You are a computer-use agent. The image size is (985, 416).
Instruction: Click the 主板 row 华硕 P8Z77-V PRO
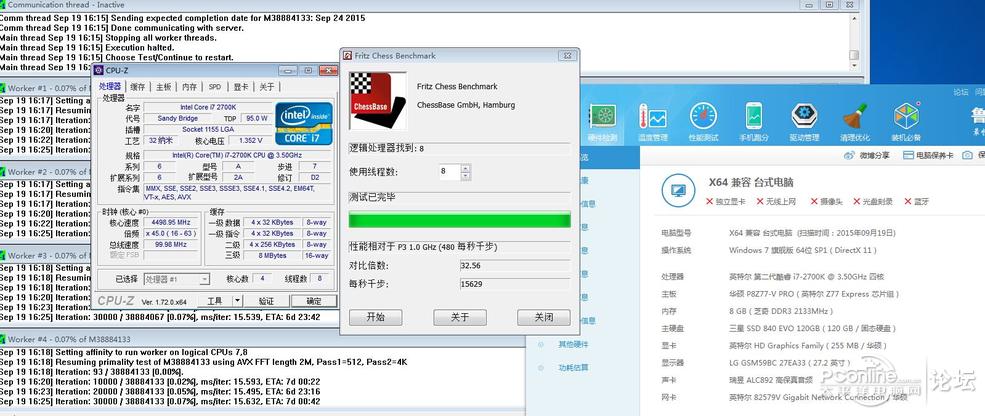[x=780, y=294]
